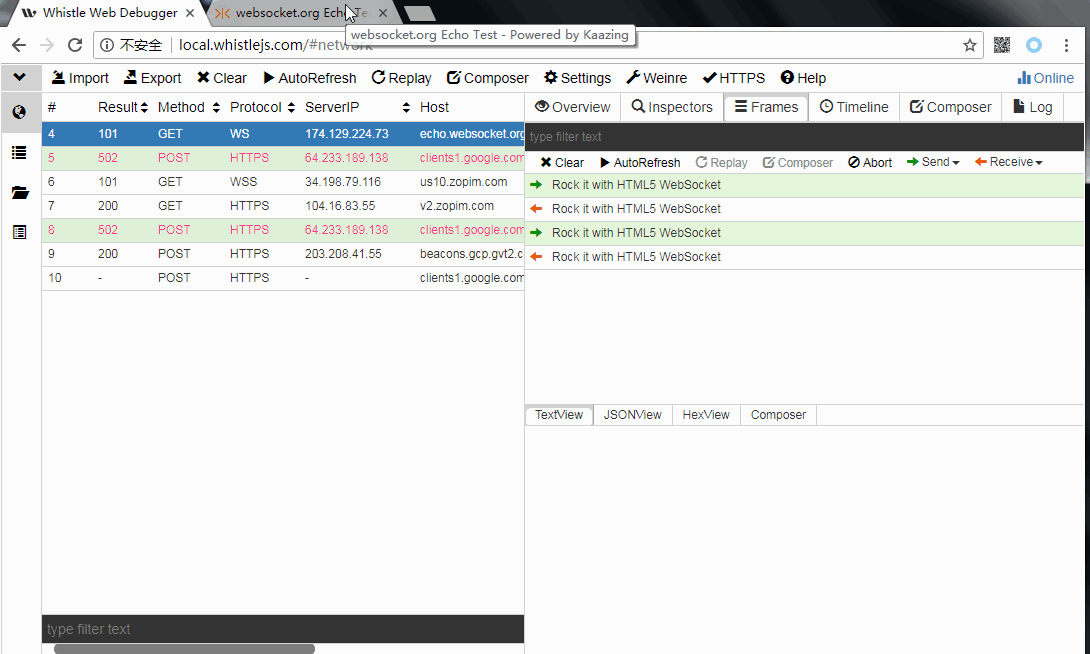
Task: Switch to the Timeline tab
Action: (854, 107)
